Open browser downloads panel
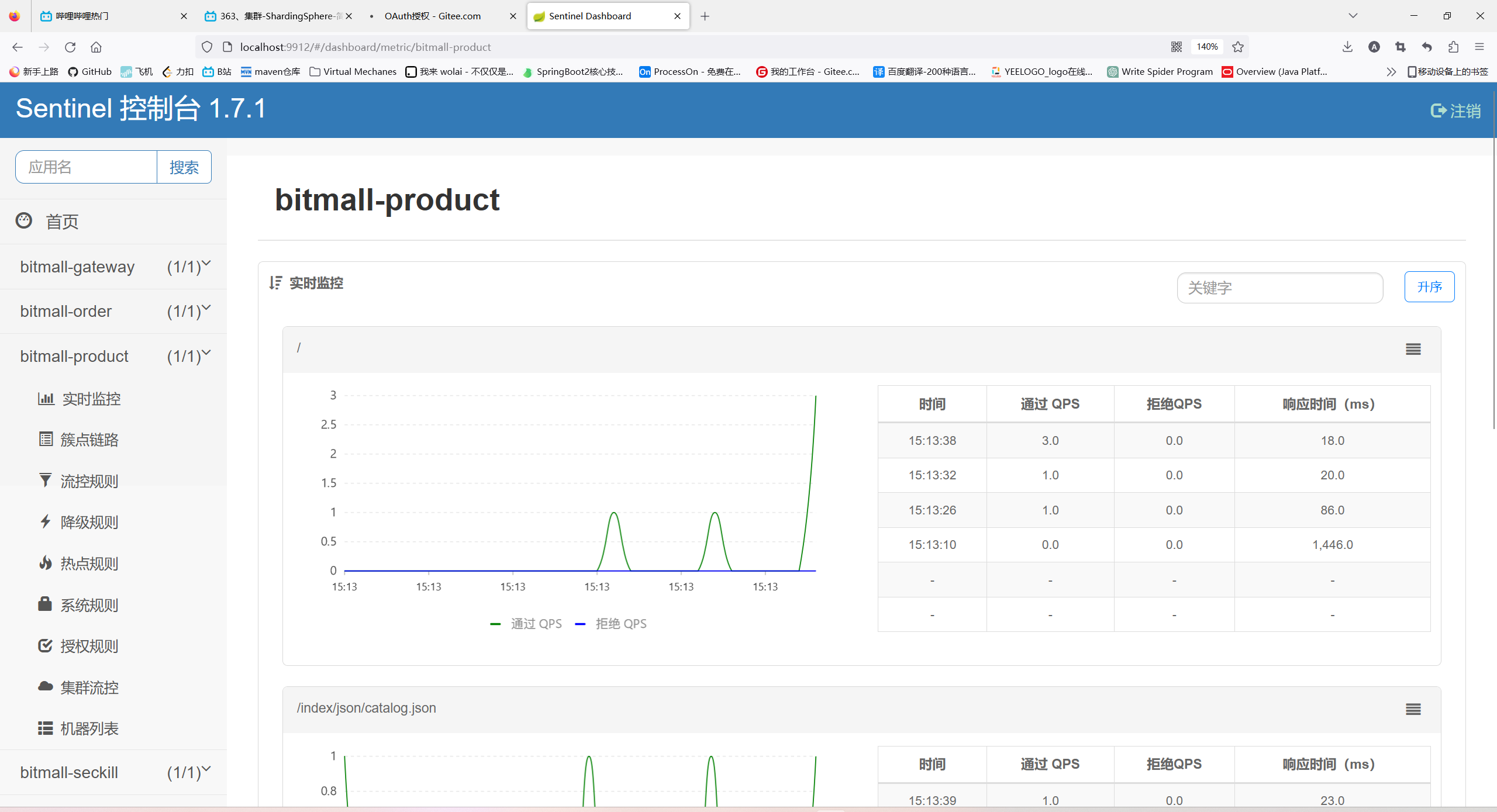The image size is (1497, 812). (x=1348, y=47)
